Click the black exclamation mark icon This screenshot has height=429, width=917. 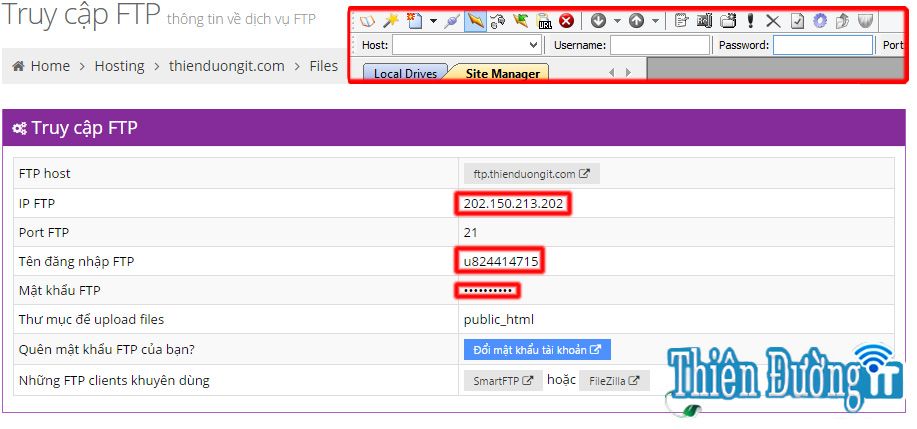click(x=750, y=20)
